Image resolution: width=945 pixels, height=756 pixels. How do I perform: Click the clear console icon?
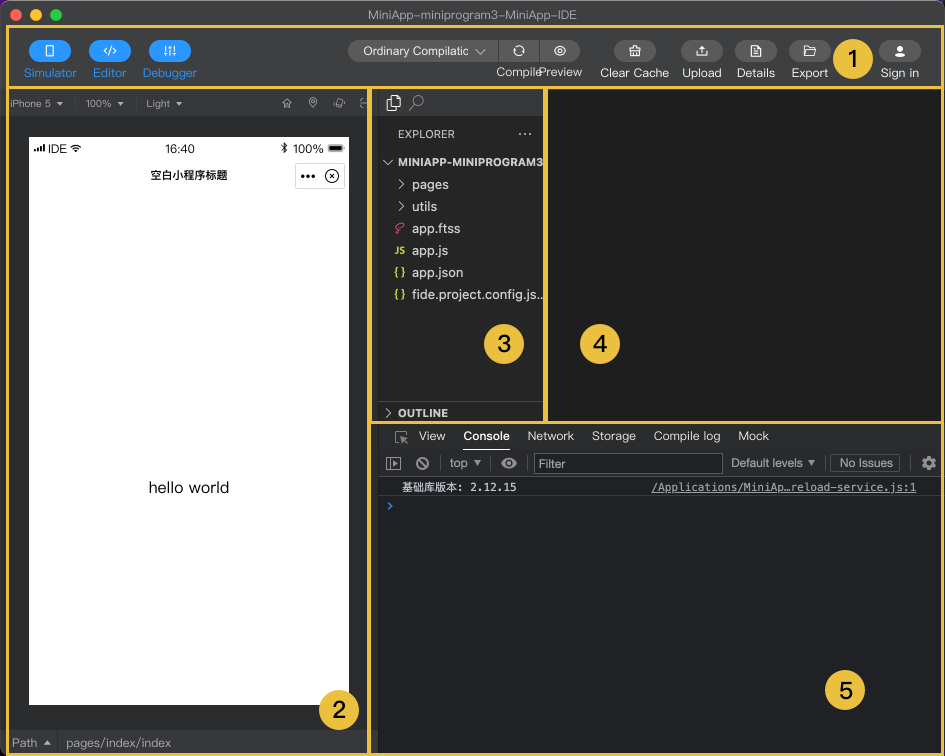(x=422, y=463)
